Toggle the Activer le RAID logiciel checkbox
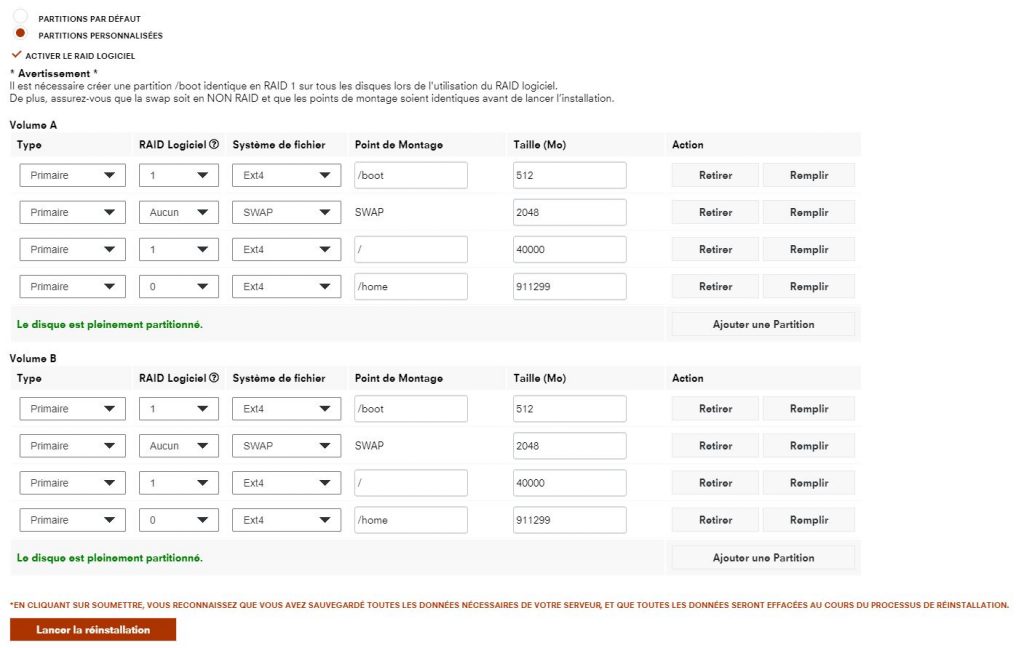1024x648 pixels. 16,55
